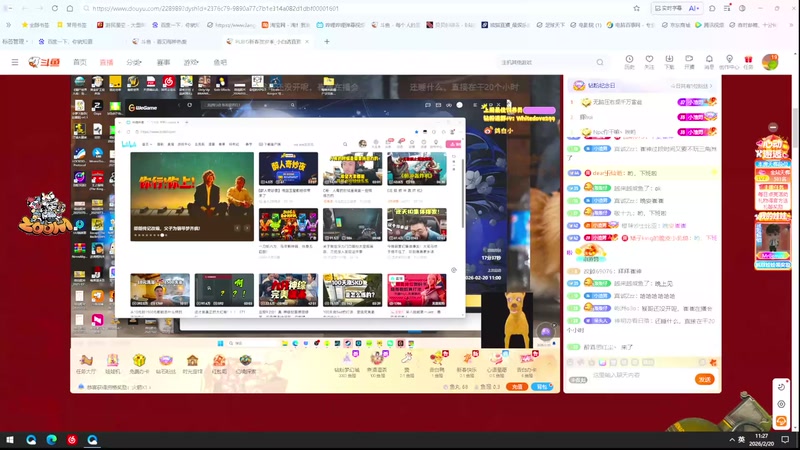Open the 免费办卡 gift box icon

139,364
